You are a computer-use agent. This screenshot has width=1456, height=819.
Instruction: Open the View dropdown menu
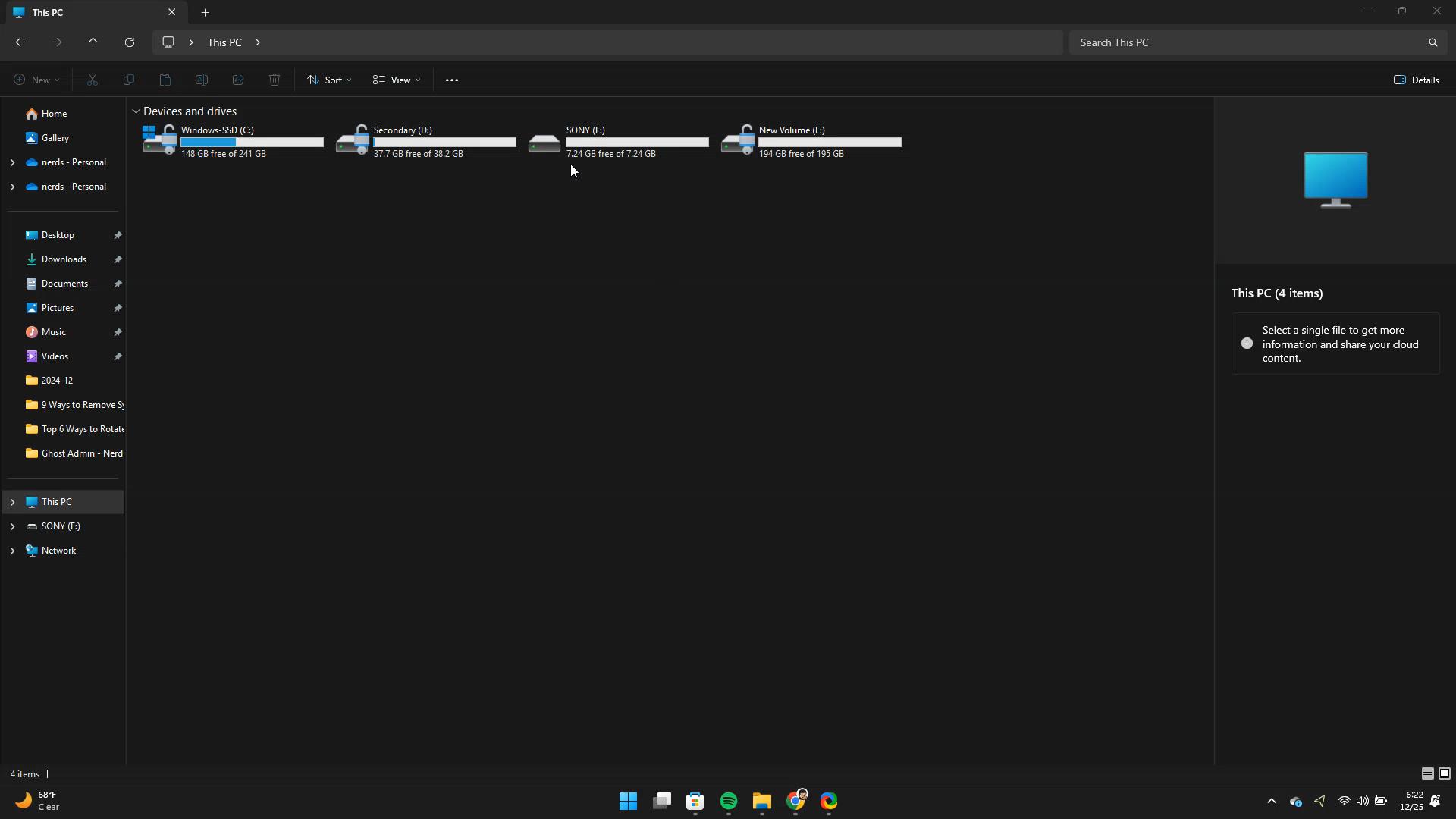tap(396, 80)
